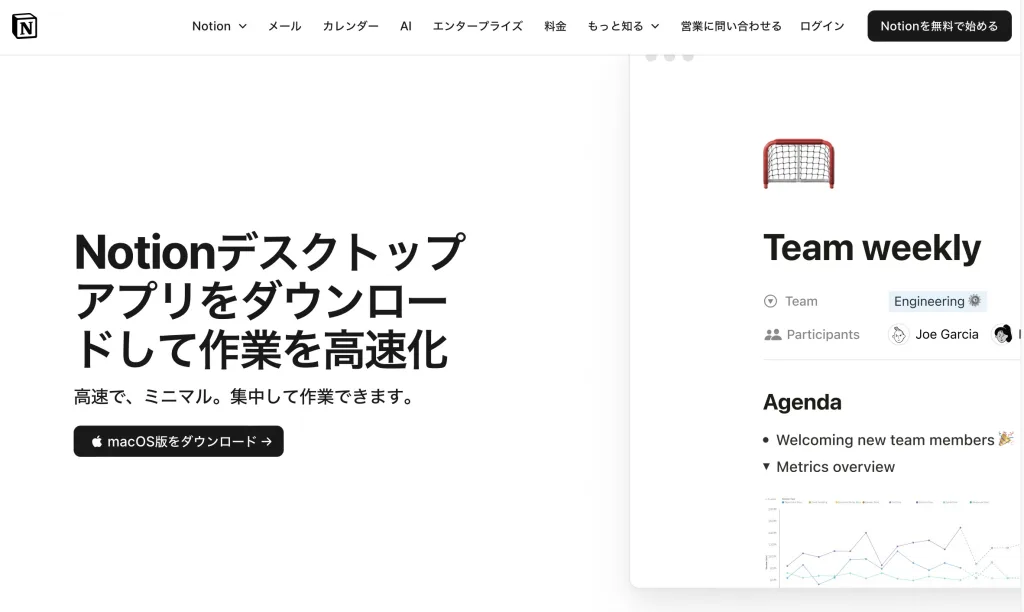Open the カレンダー menu item

click(350, 26)
